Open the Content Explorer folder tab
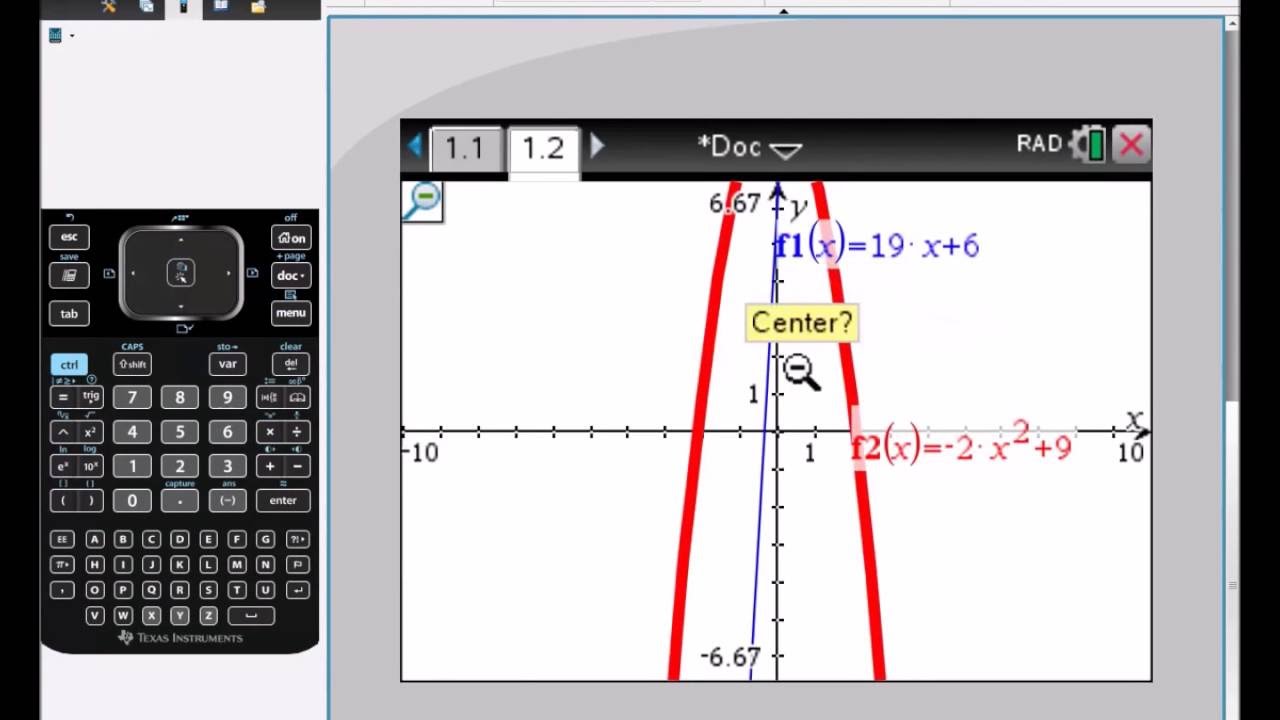The height and width of the screenshot is (720, 1280). pyautogui.click(x=258, y=7)
